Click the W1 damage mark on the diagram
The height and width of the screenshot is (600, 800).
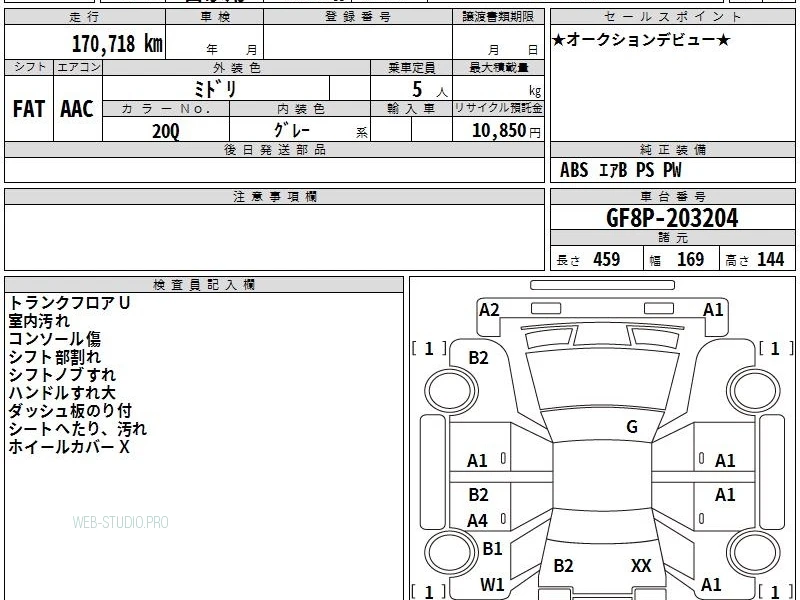492,584
